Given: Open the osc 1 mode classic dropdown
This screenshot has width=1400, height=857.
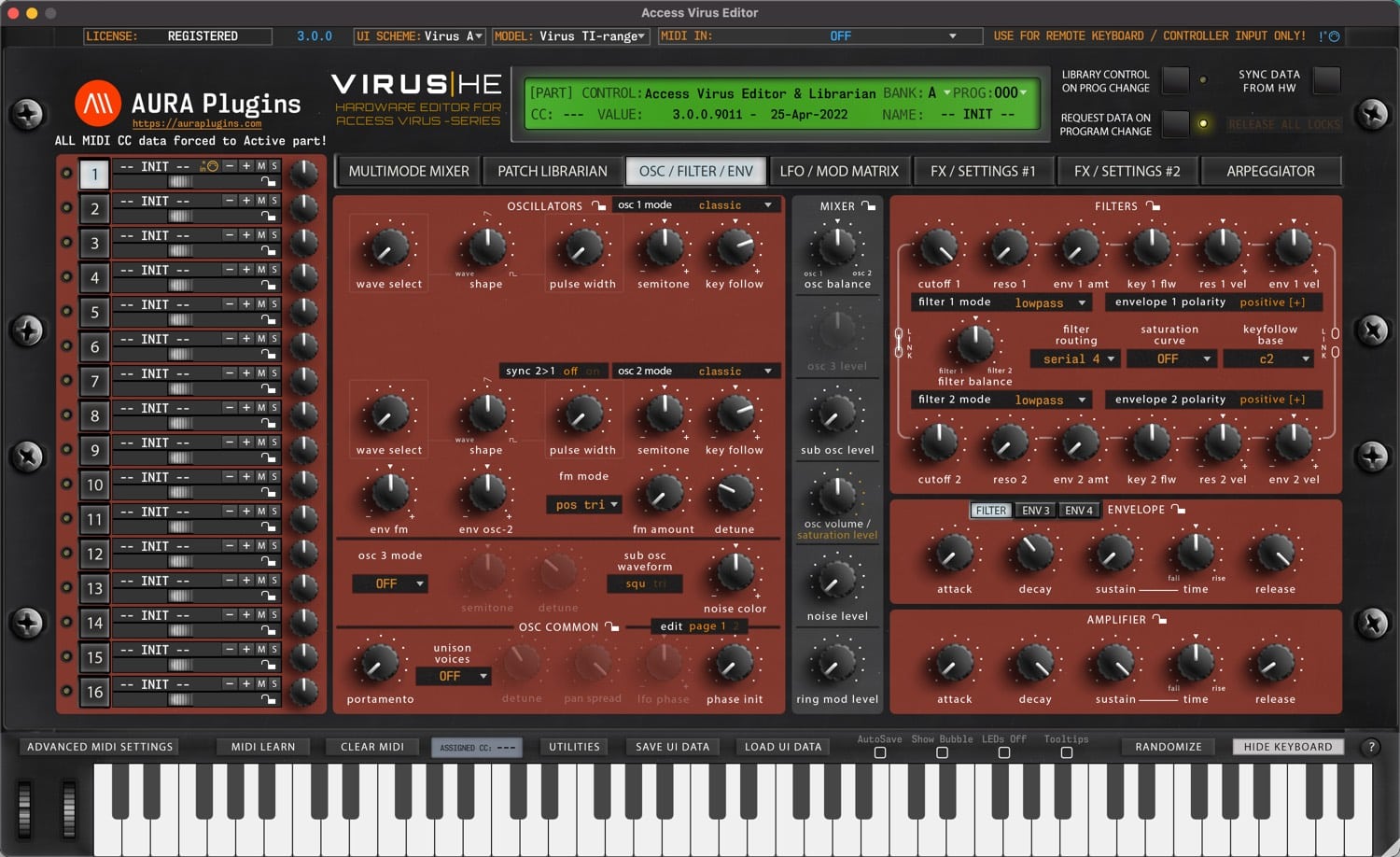Looking at the screenshot, I should [697, 205].
